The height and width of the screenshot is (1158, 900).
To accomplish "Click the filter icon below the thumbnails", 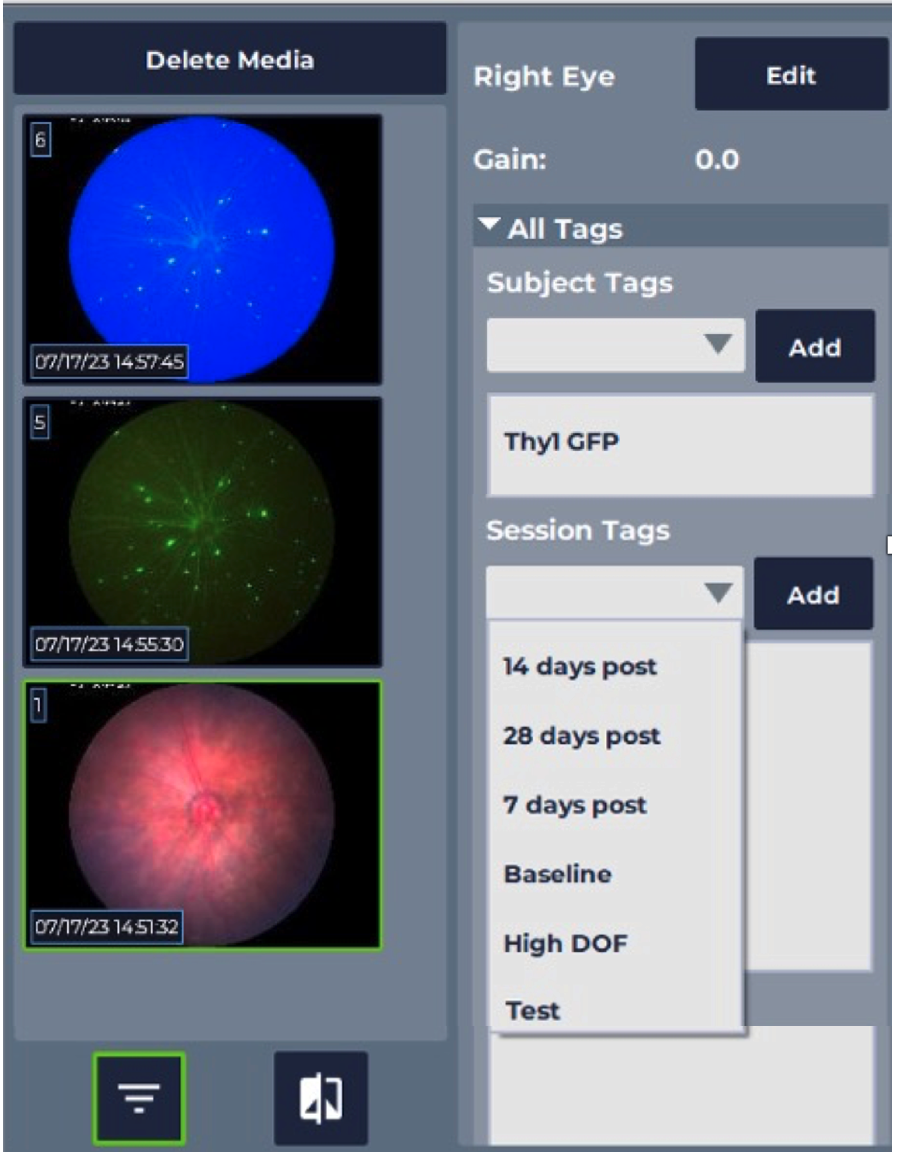I will [139, 1098].
